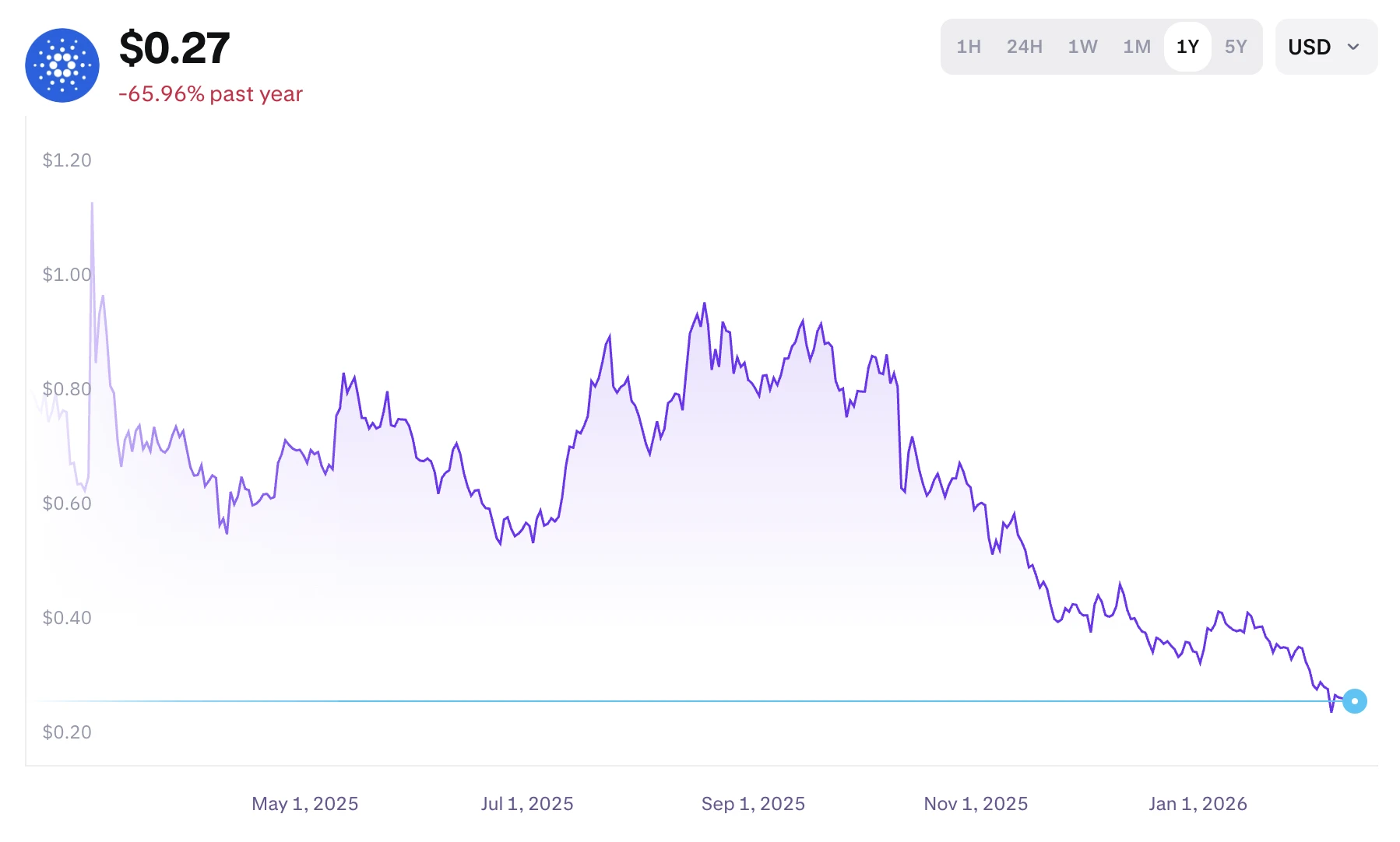Click the $1.20 price axis label

[x=67, y=160]
